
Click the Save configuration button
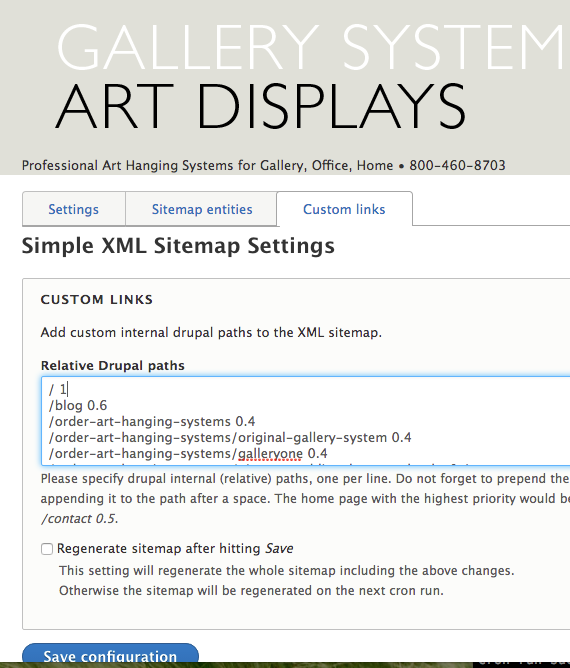coord(110,655)
